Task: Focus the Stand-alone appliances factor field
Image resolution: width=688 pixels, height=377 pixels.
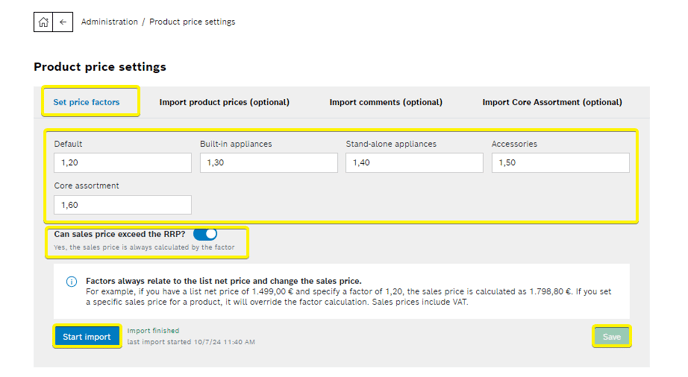Action: point(414,163)
